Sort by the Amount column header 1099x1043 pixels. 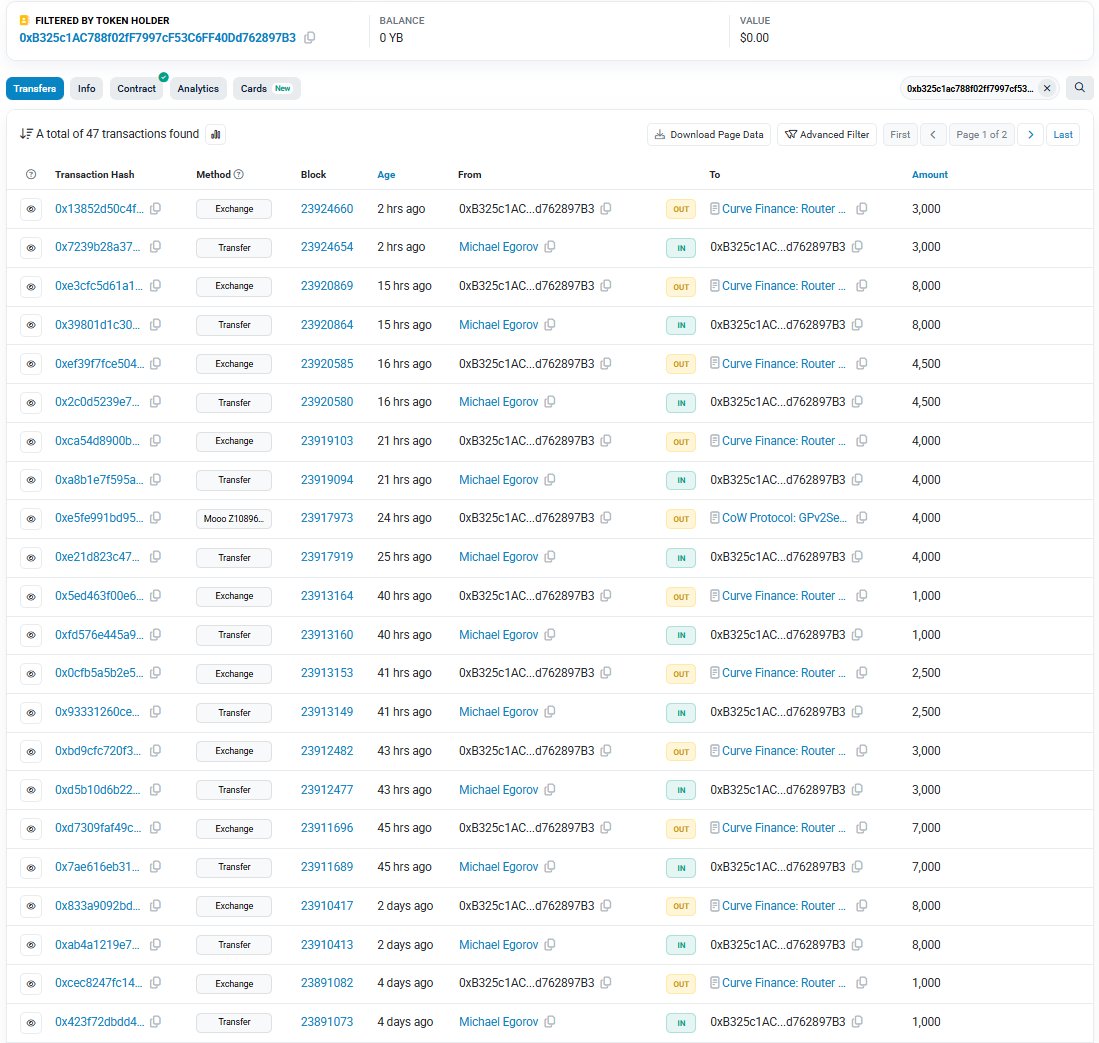point(929,175)
